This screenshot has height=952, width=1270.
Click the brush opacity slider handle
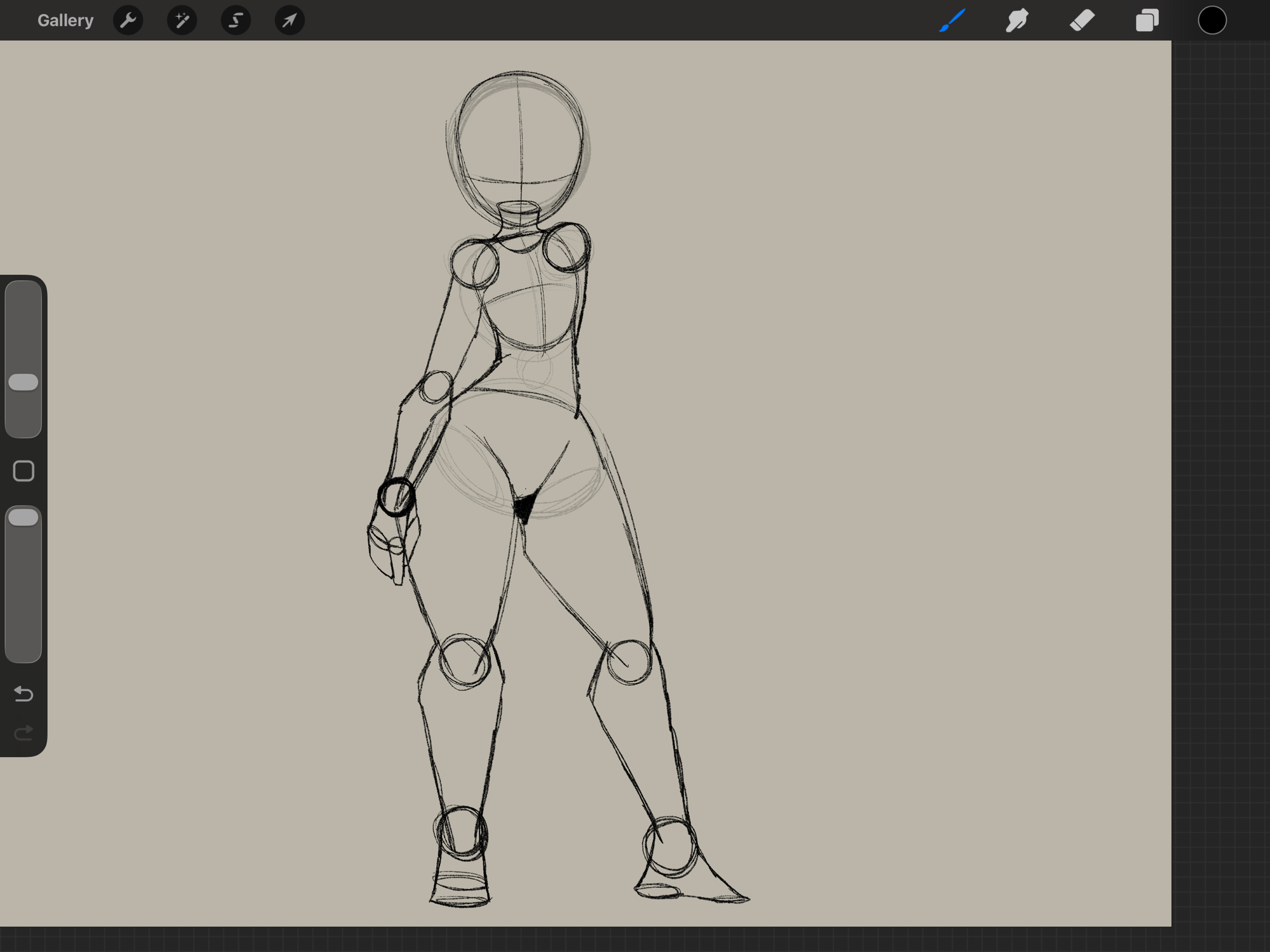(x=23, y=518)
